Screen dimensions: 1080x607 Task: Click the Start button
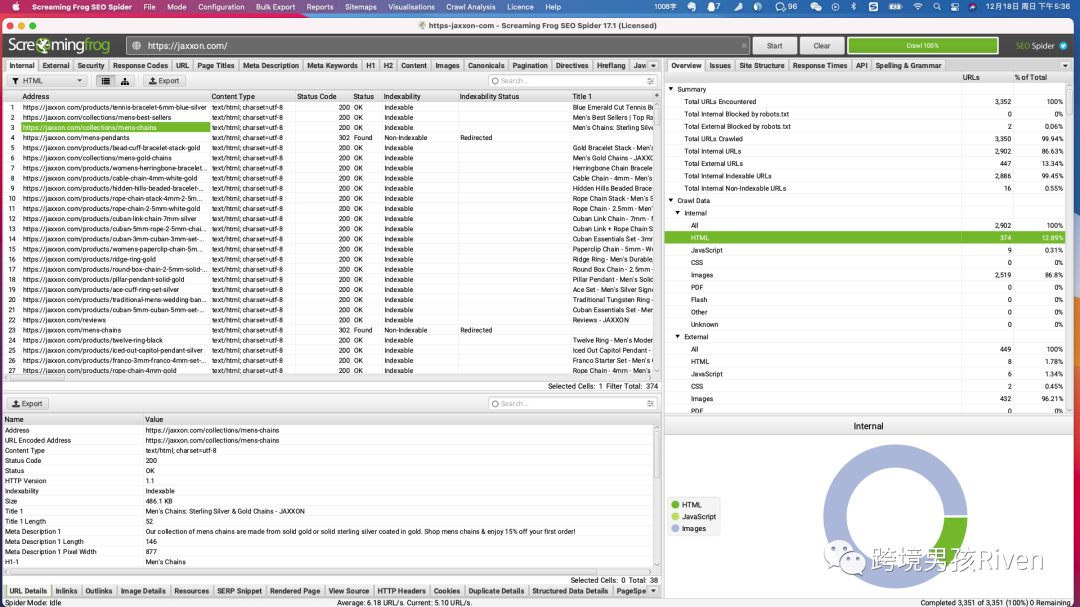[x=774, y=45]
